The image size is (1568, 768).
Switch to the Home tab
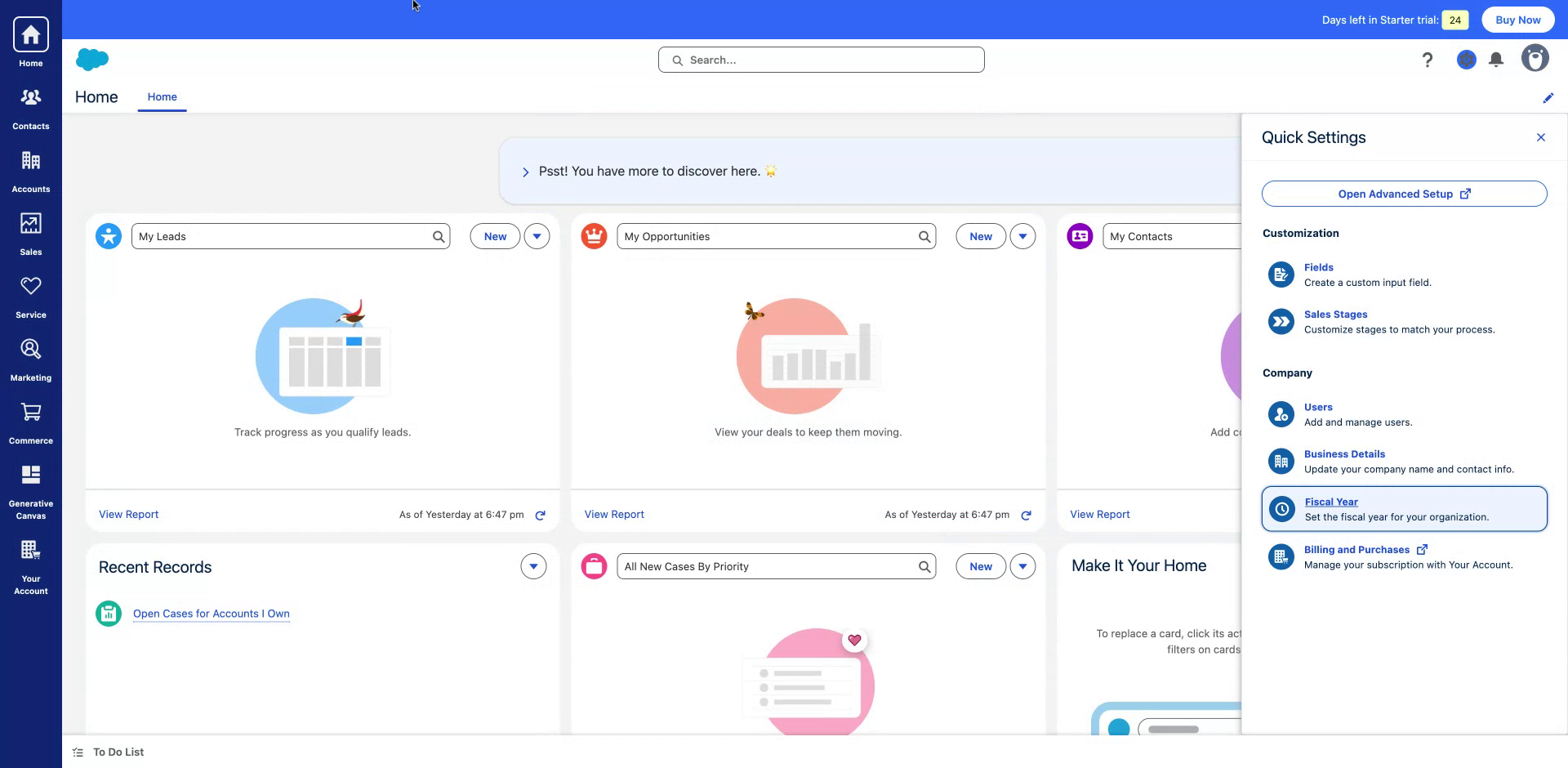tap(162, 96)
